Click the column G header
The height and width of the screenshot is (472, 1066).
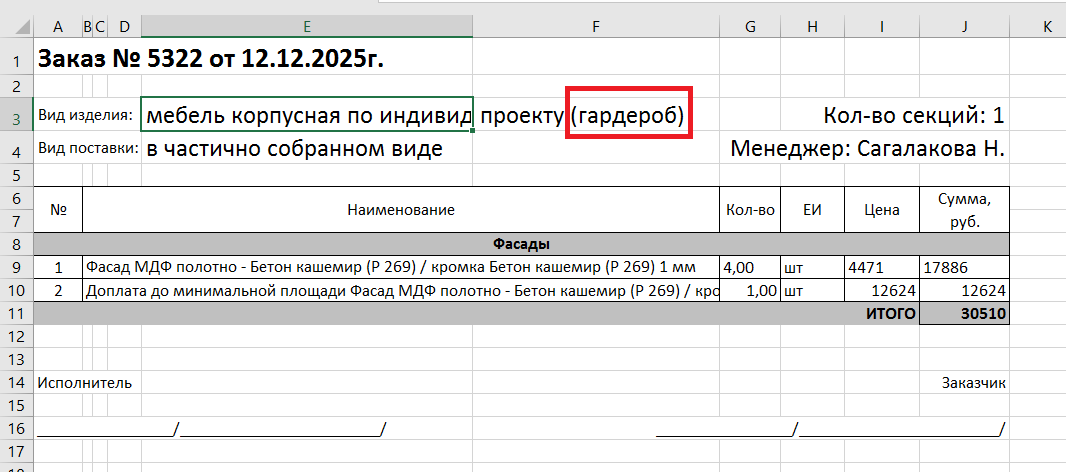point(749,27)
